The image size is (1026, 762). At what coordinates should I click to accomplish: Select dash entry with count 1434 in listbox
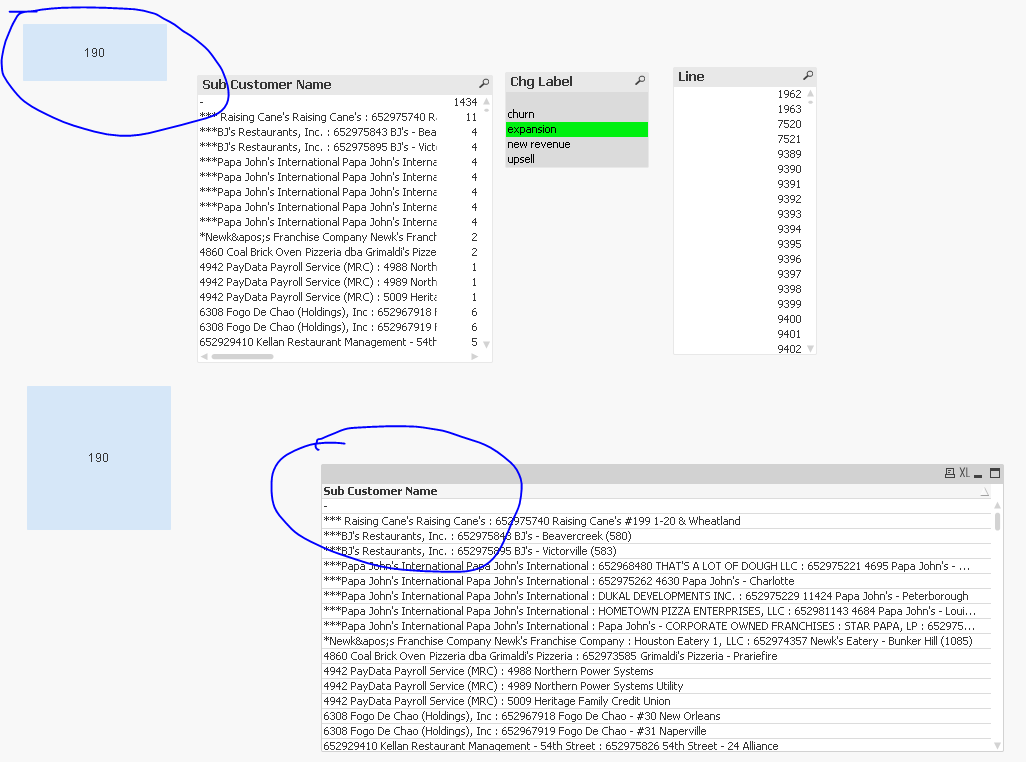[339, 102]
